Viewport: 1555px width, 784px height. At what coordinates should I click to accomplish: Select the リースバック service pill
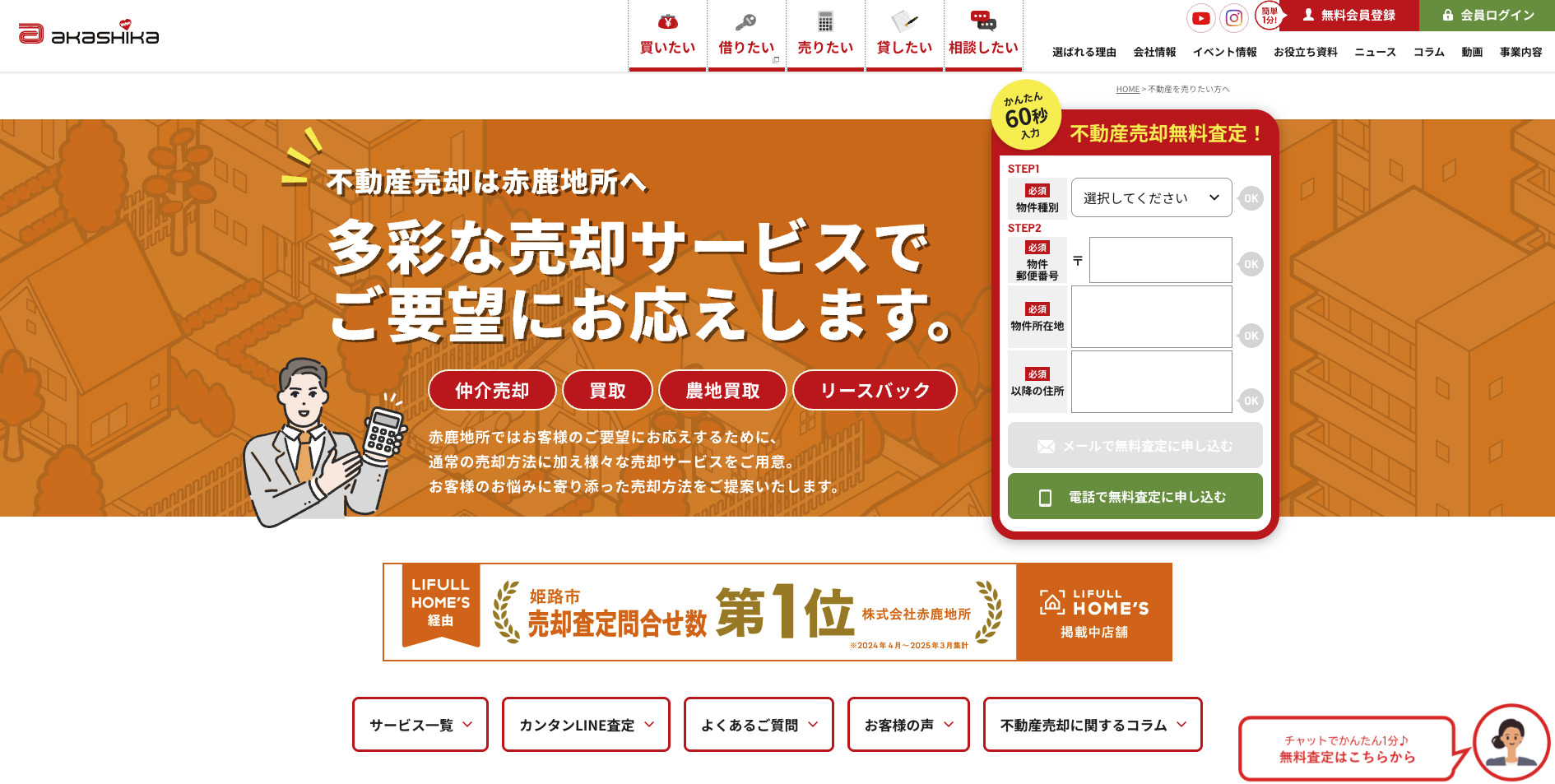[x=874, y=390]
